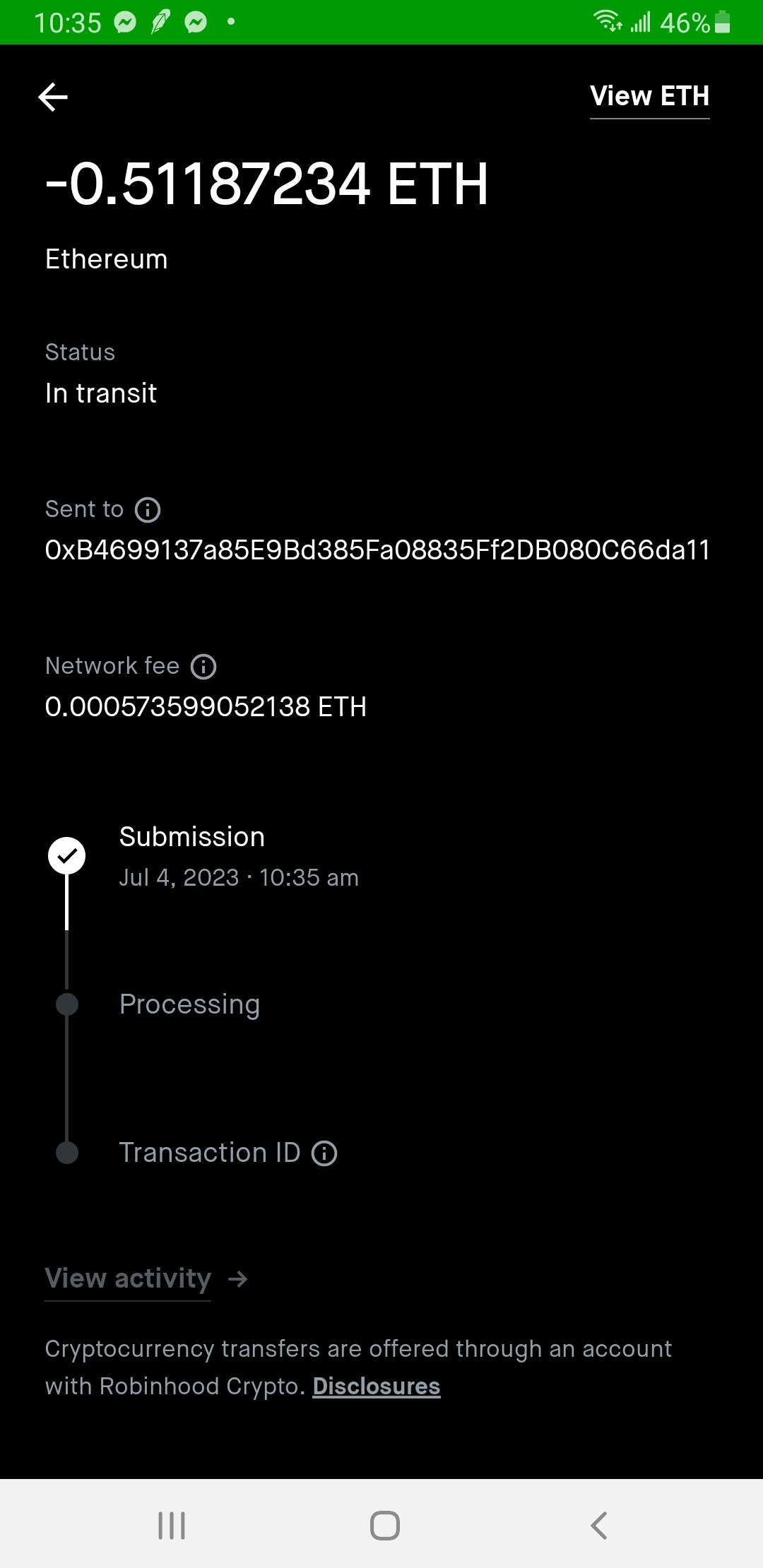Click the Transaction ID step dot

click(67, 1153)
